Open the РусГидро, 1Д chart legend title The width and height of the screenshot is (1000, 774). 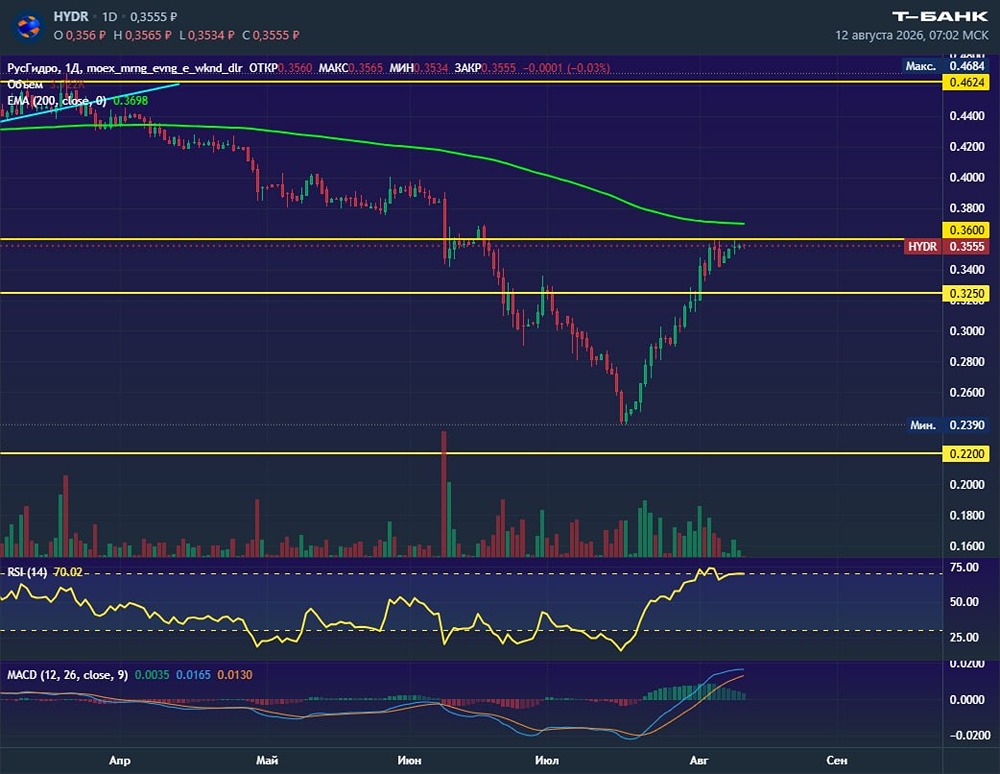click(125, 68)
